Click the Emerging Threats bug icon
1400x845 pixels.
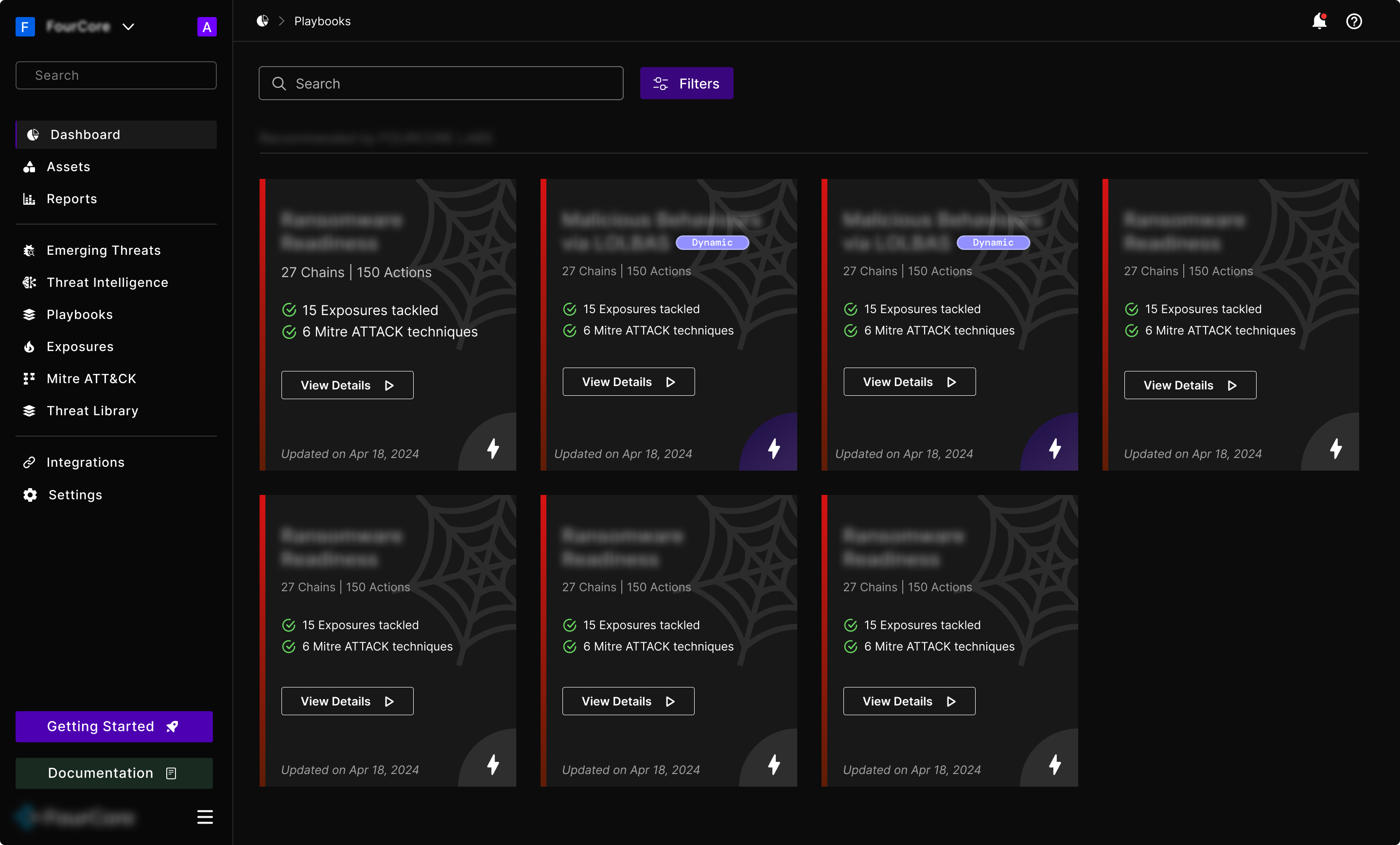point(29,250)
